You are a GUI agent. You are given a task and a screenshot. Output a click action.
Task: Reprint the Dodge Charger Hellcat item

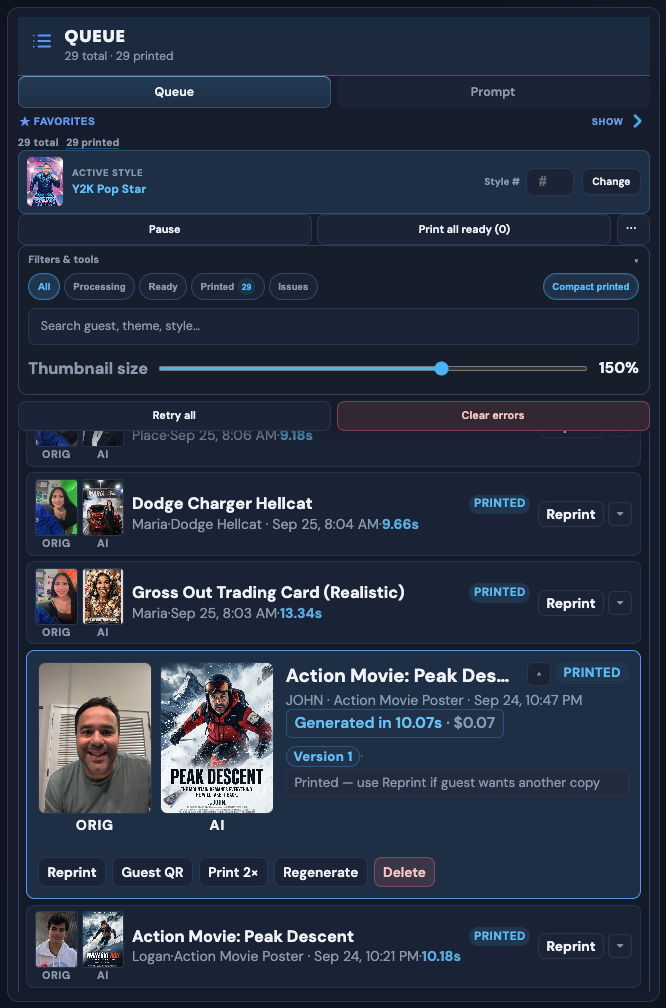[x=571, y=514]
